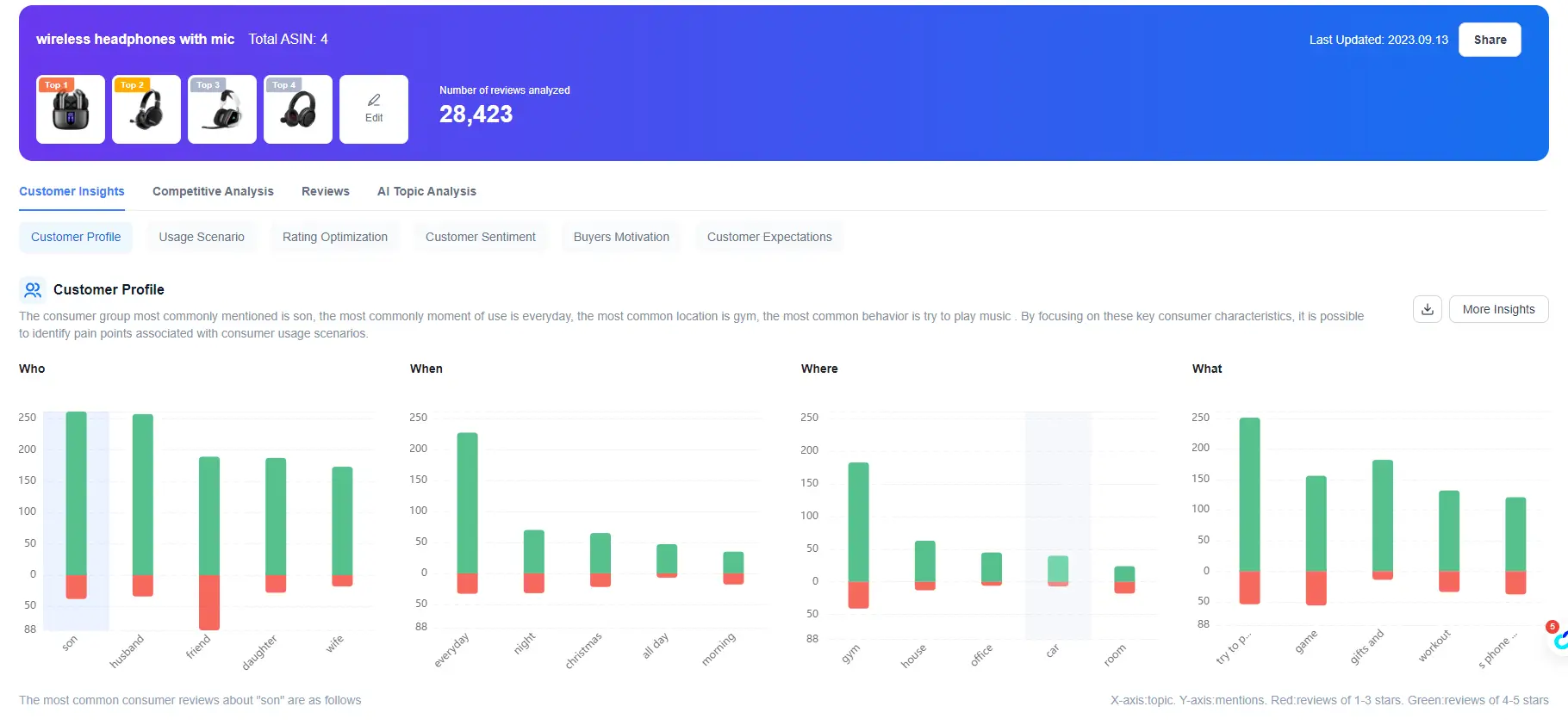Click the review count 28,423
The width and height of the screenshot is (1568, 725).
[476, 114]
